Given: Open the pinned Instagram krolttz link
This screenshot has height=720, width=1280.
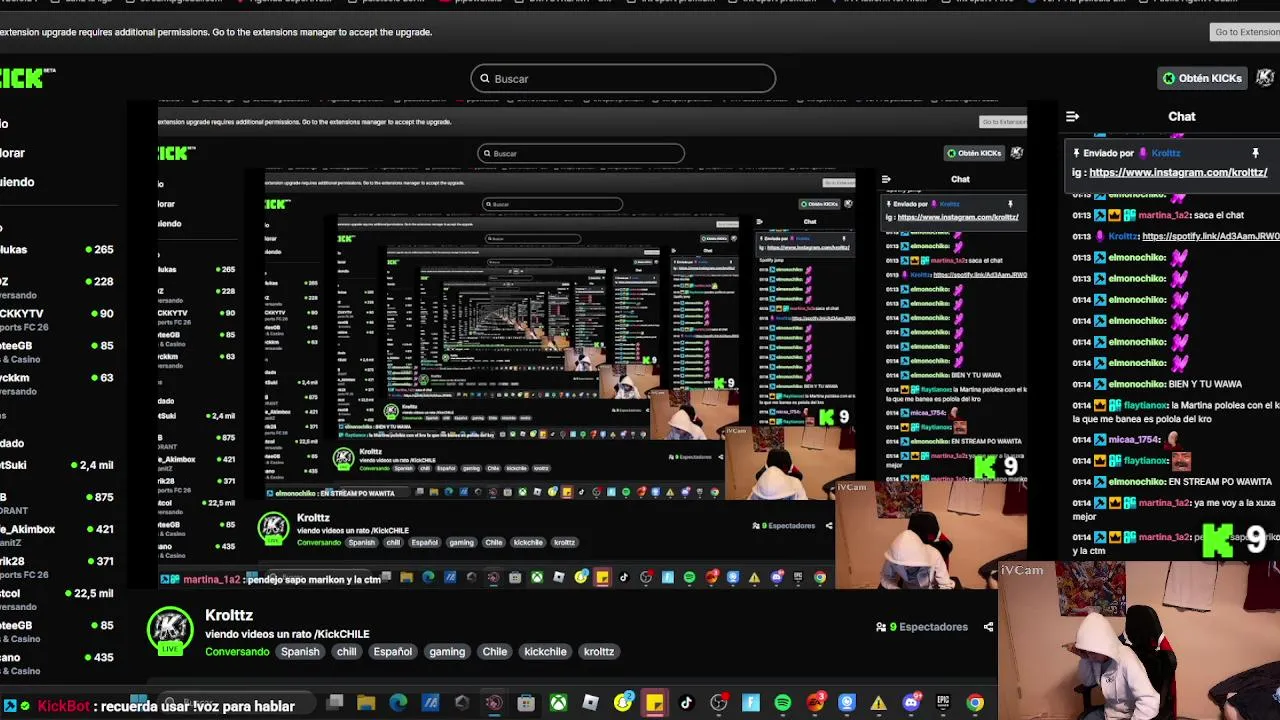Looking at the screenshot, I should tap(1178, 172).
